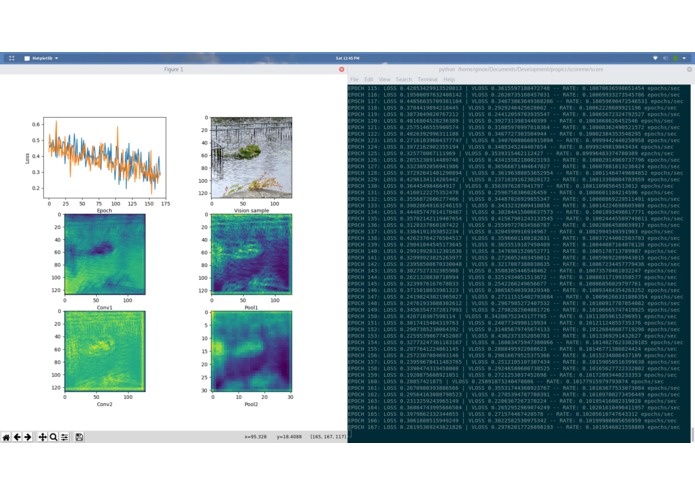Click the green battery indicator in tray
The image size is (695, 494).
[675, 58]
